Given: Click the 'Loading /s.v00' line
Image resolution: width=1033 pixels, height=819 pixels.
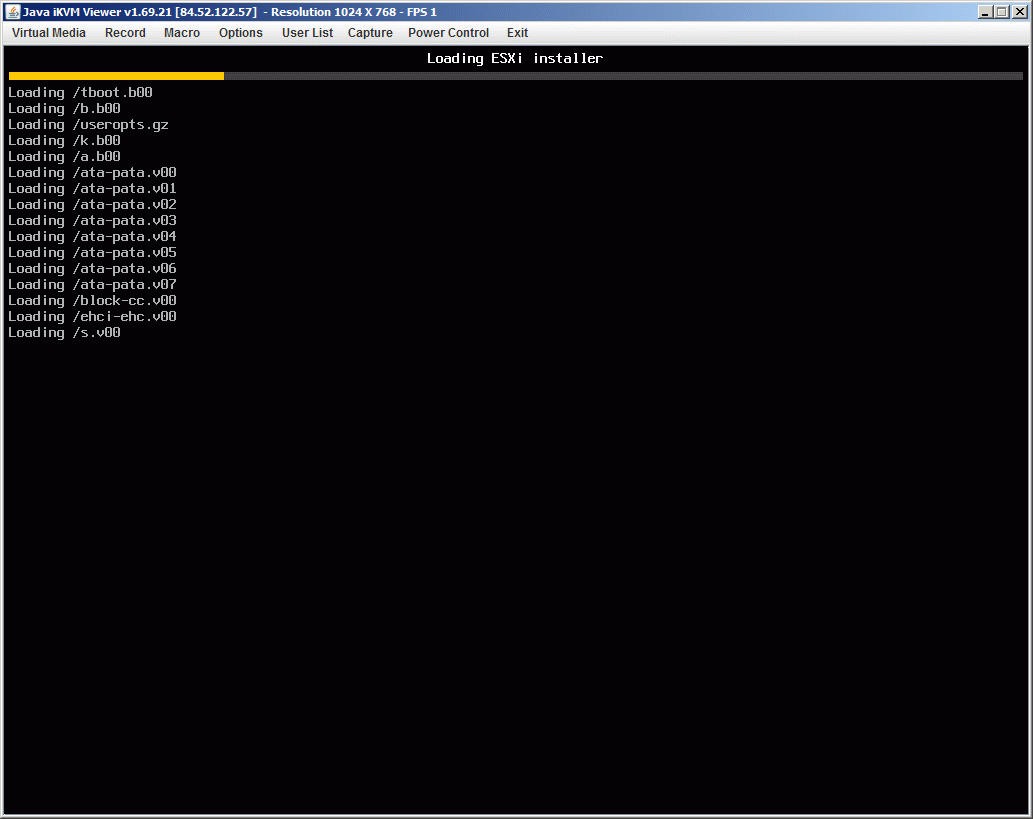Looking at the screenshot, I should (x=65, y=333).
